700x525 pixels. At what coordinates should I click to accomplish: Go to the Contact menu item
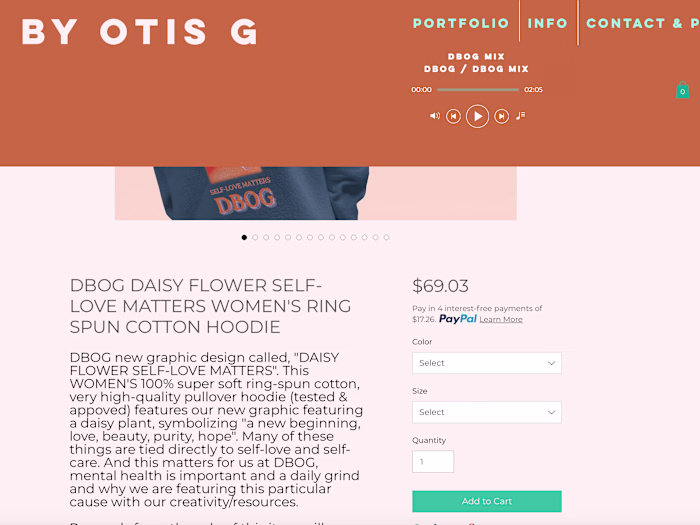pyautogui.click(x=640, y=23)
